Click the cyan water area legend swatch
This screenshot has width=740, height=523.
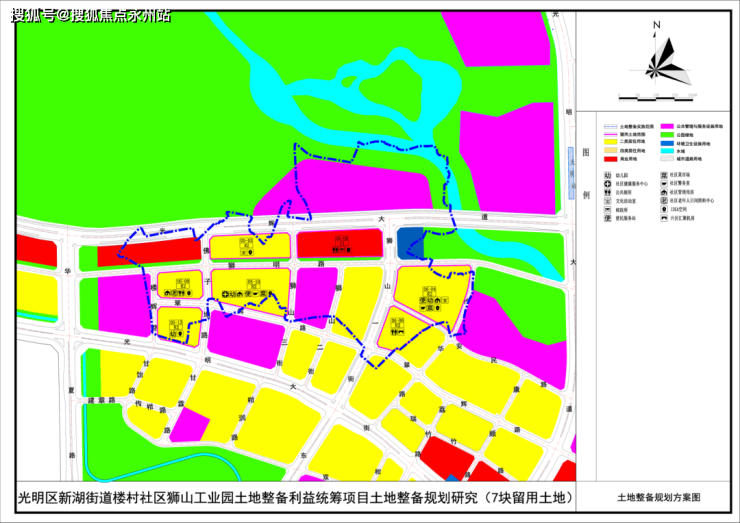[667, 151]
